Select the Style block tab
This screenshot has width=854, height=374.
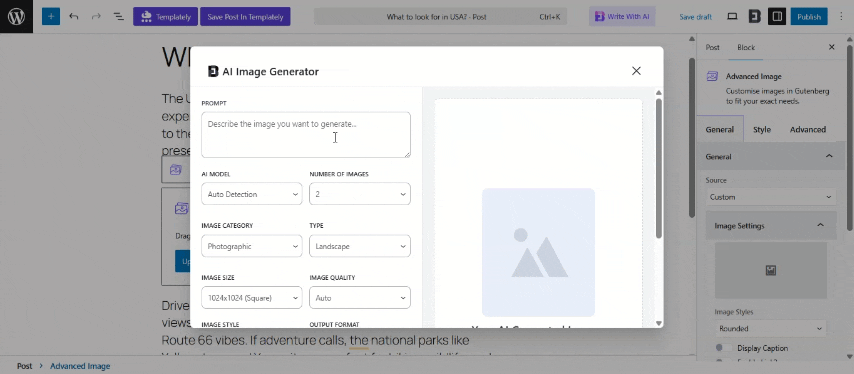click(761, 130)
